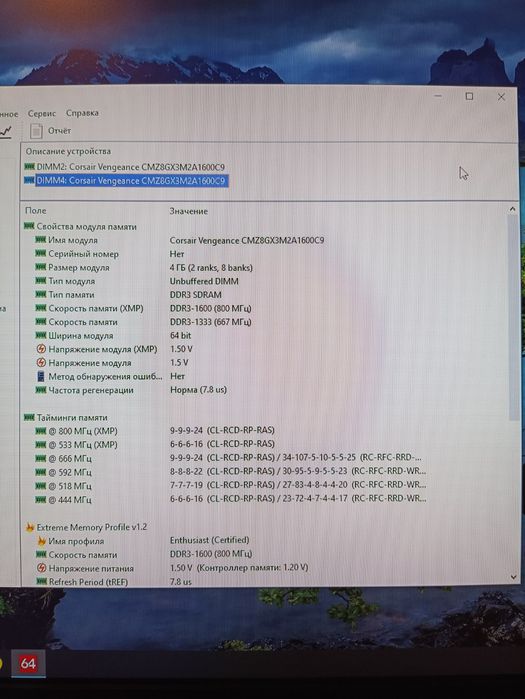Click the icon beside @ 533 МГц (XMP)
The width and height of the screenshot is (525, 699).
click(x=41, y=444)
